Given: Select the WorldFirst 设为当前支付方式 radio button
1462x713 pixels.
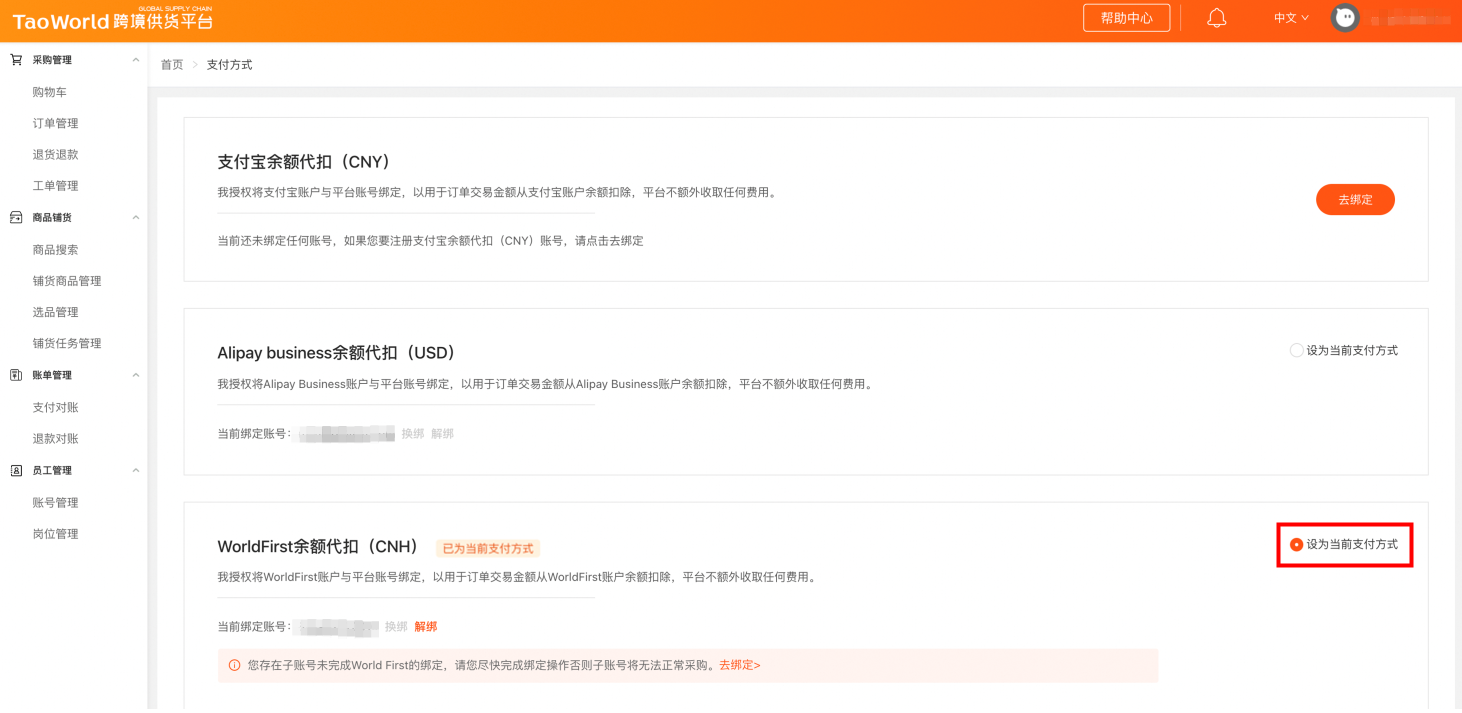Looking at the screenshot, I should click(1295, 545).
